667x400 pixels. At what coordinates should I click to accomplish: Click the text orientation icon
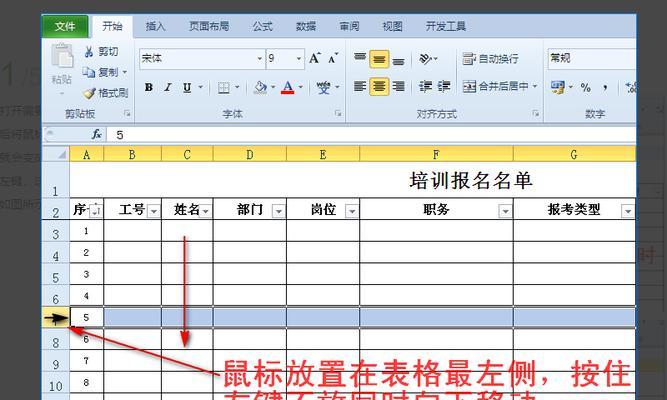425,58
